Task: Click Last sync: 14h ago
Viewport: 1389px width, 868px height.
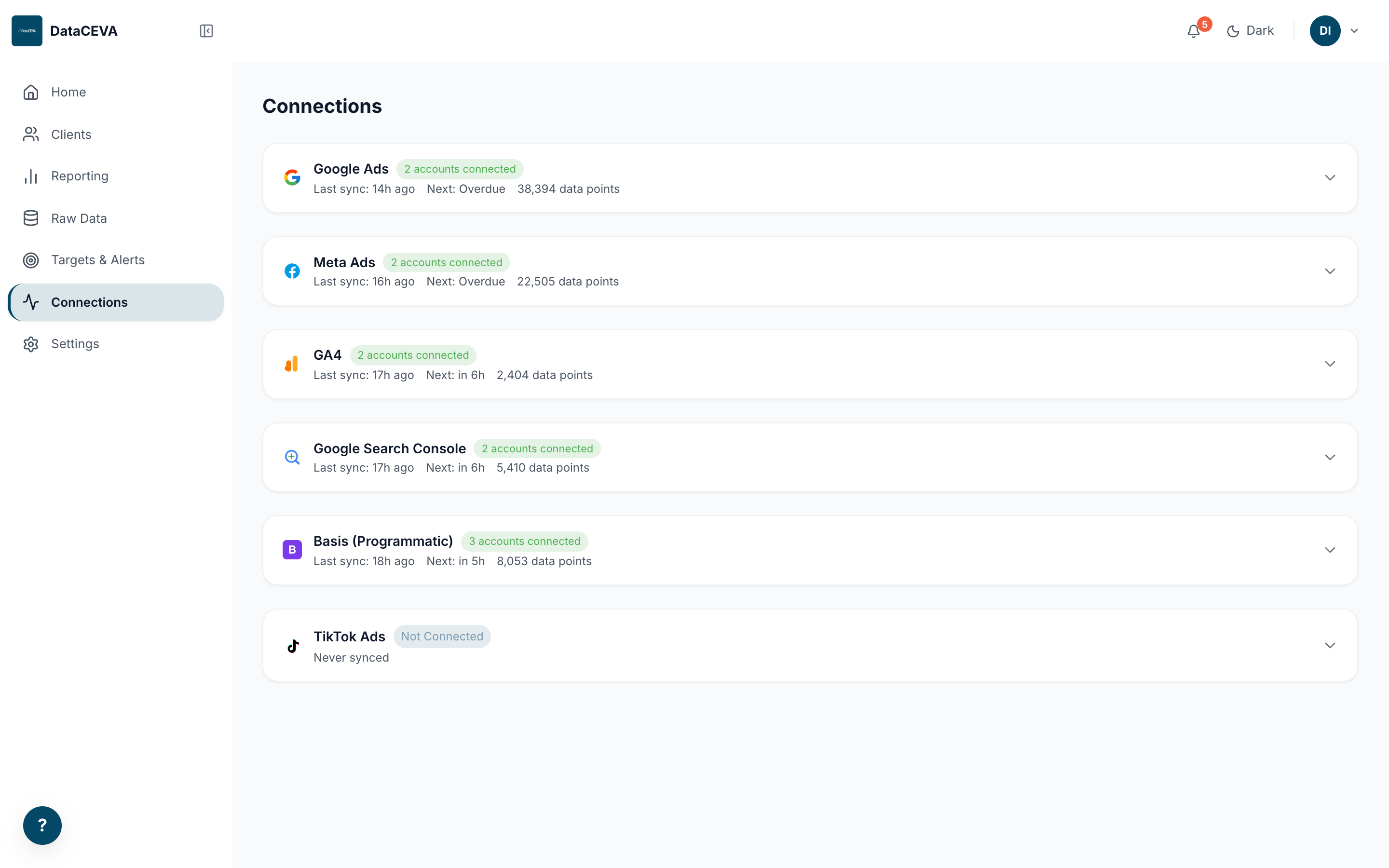Action: coord(364,189)
